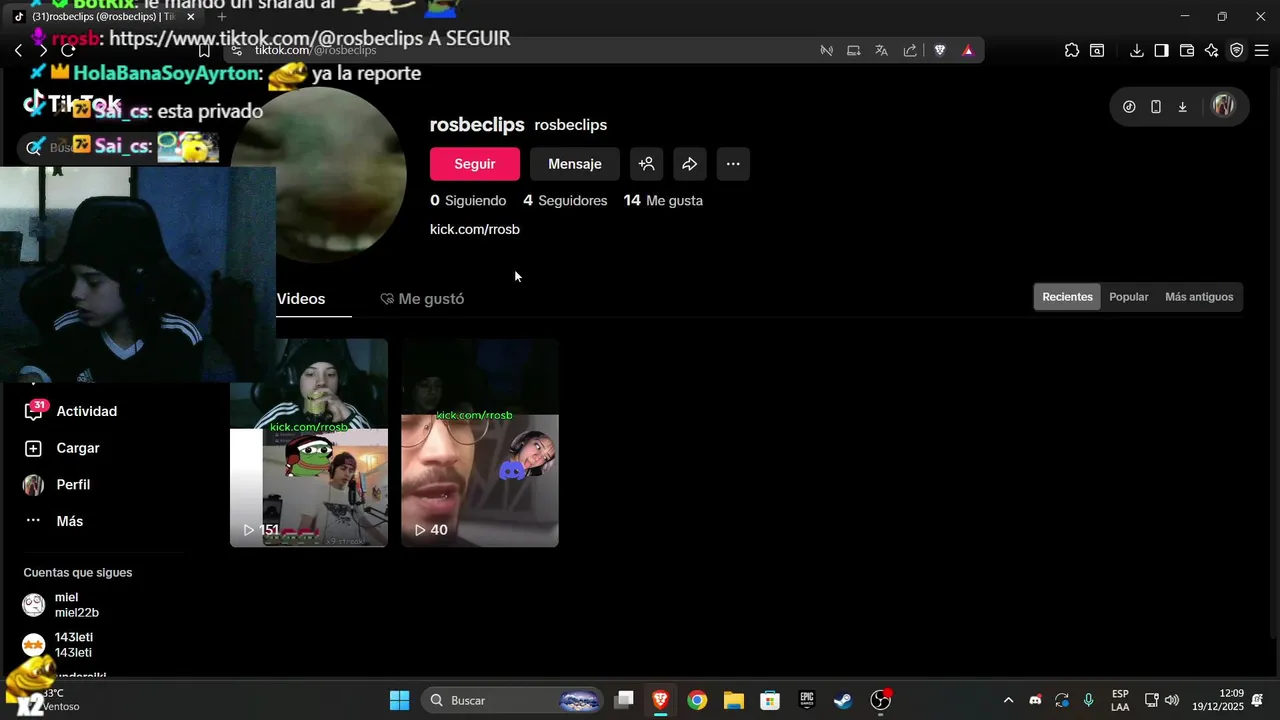Go to Perfil in the sidebar
The height and width of the screenshot is (720, 1280).
click(57, 485)
